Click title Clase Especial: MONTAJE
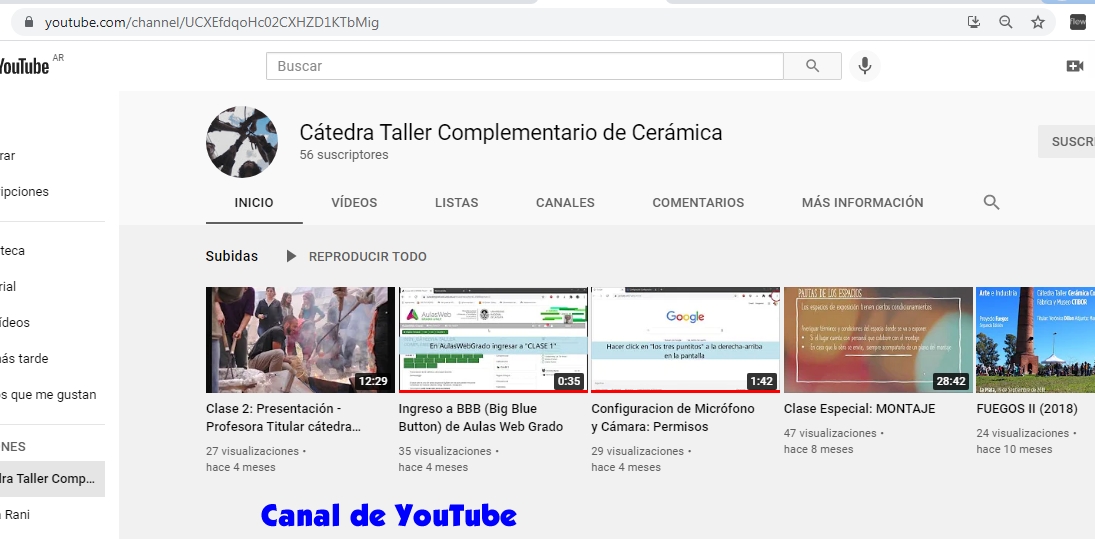 860,408
